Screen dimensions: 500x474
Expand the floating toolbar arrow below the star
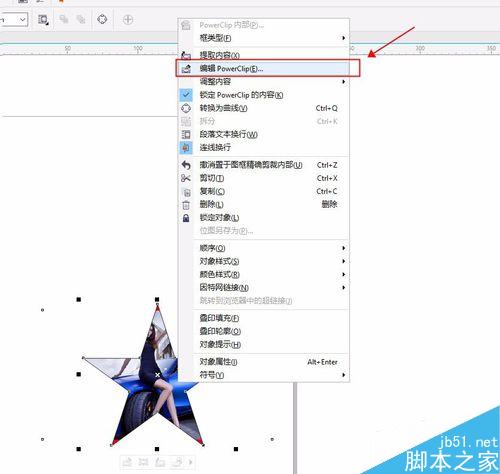click(x=190, y=462)
